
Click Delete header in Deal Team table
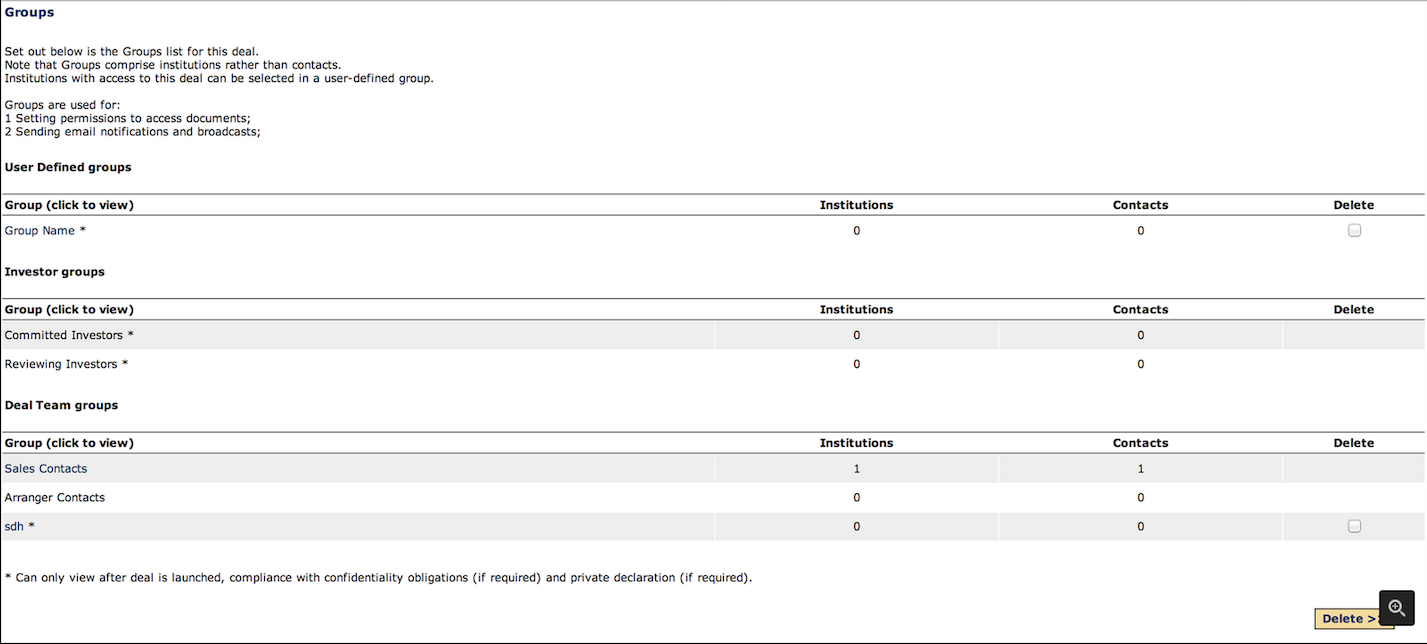click(1354, 443)
